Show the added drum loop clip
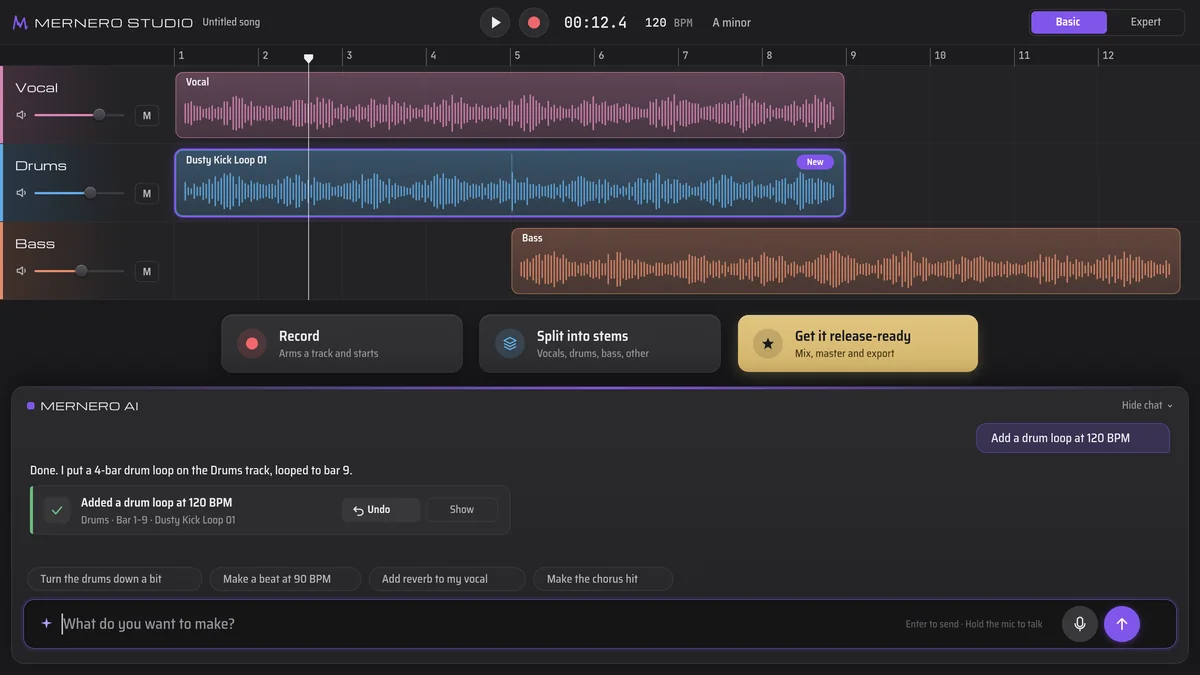 pyautogui.click(x=462, y=510)
